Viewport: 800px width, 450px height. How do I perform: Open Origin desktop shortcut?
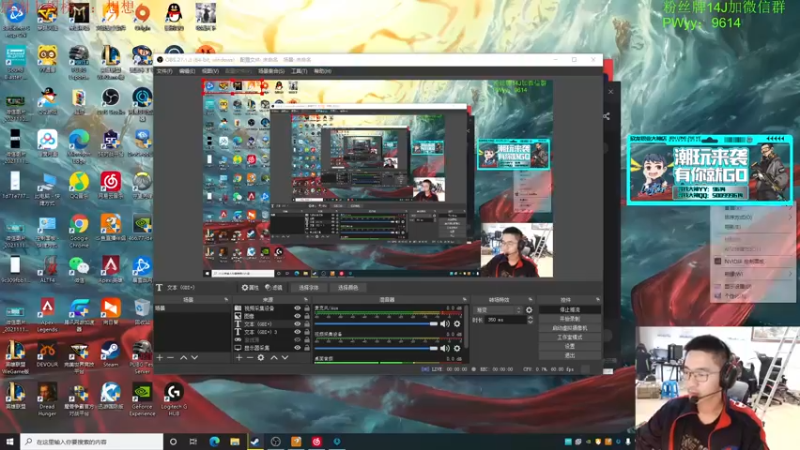142,17
